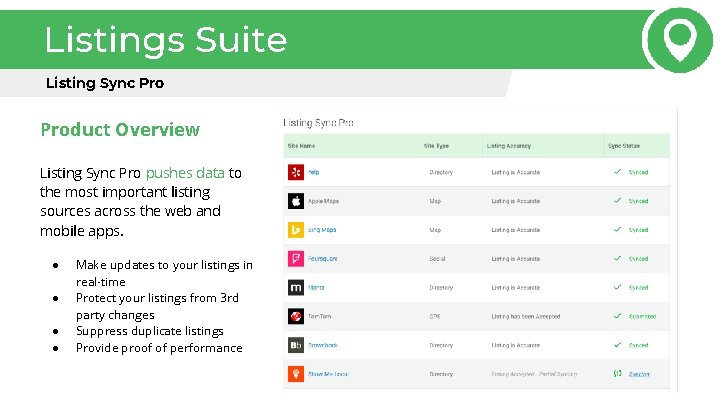The width and height of the screenshot is (720, 405).
Task: Click the Yelp logo icon
Action: (296, 172)
